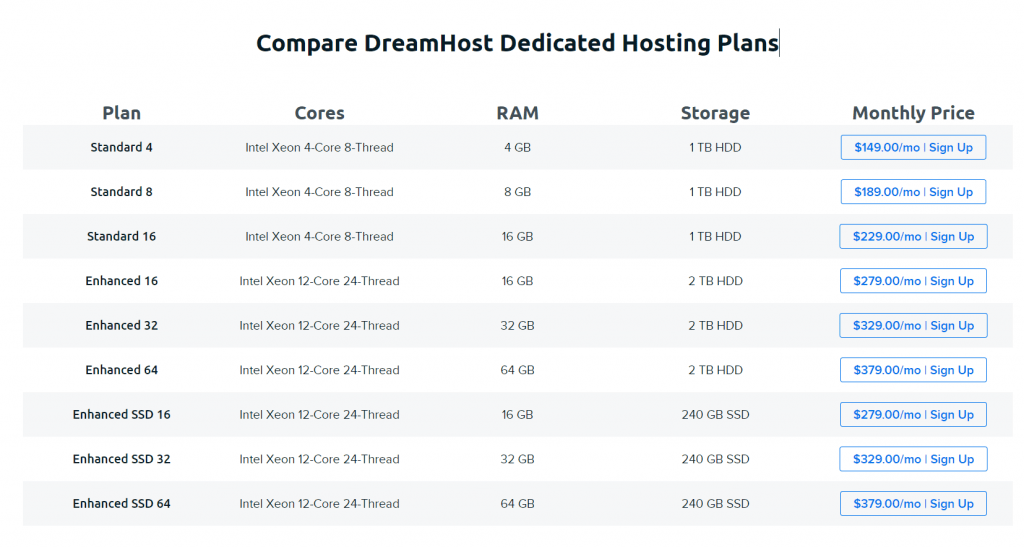
Task: Sign up for the Enhanced 64 plan
Action: click(913, 370)
